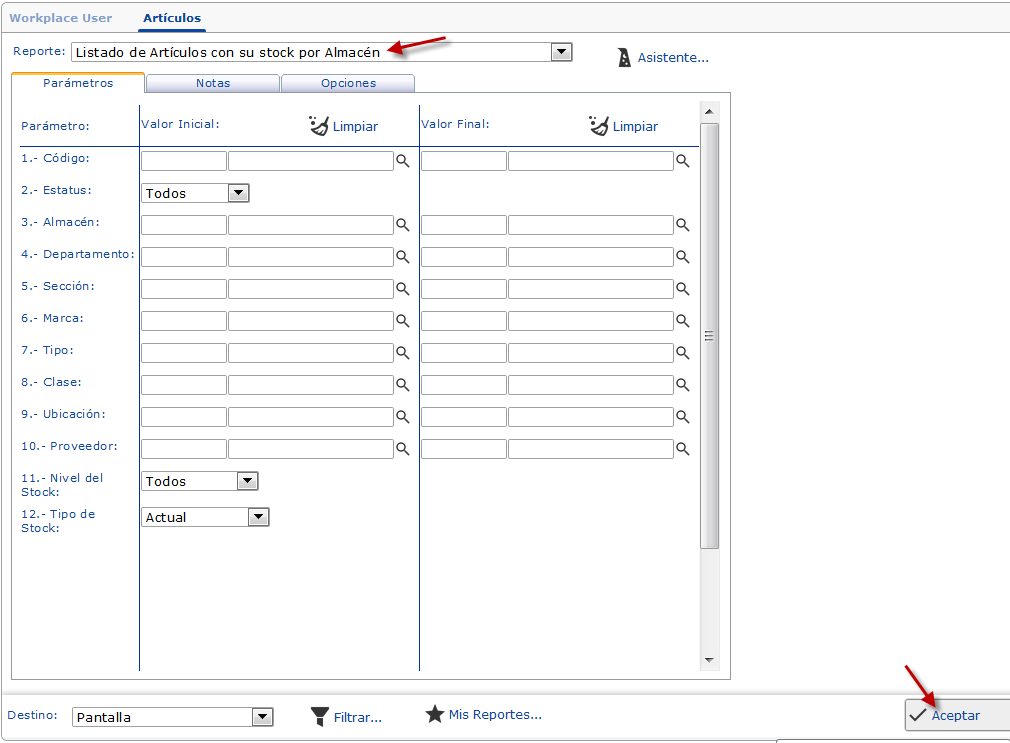The image size is (1010, 743).
Task: Switch to the Notas tab
Action: click(x=213, y=83)
